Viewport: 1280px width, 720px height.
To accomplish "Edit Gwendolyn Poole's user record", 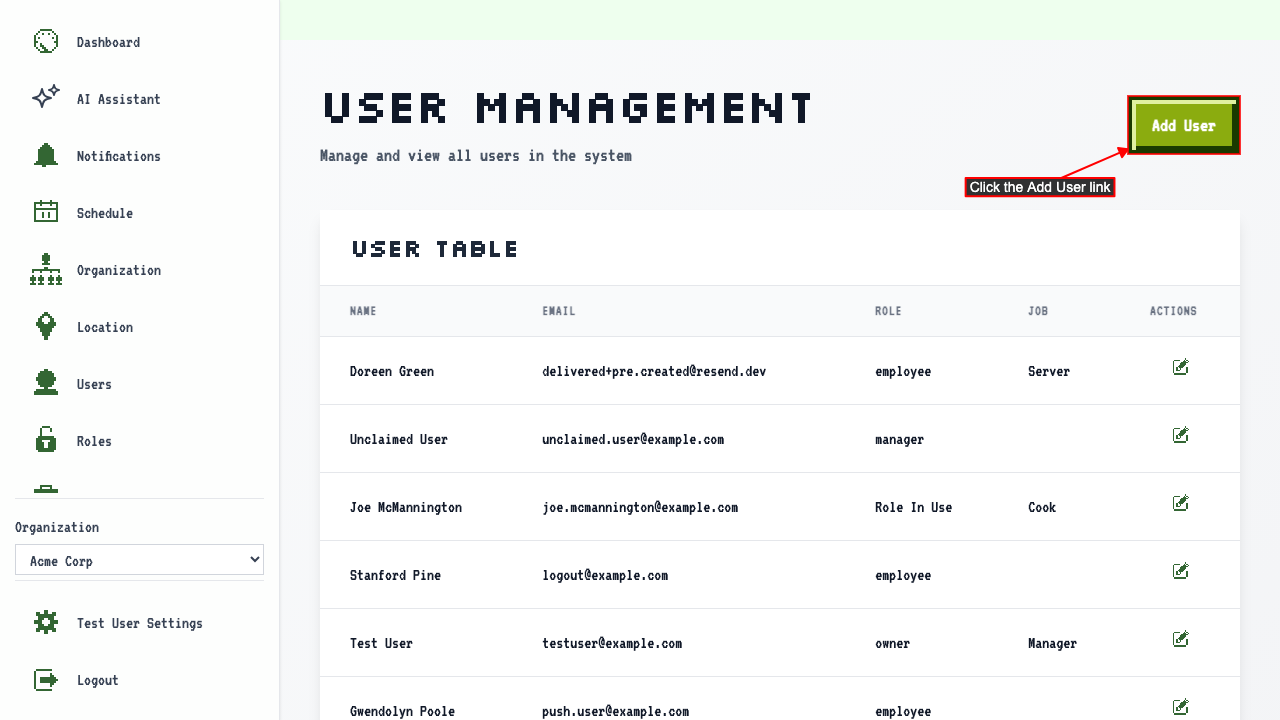I will click(1181, 708).
